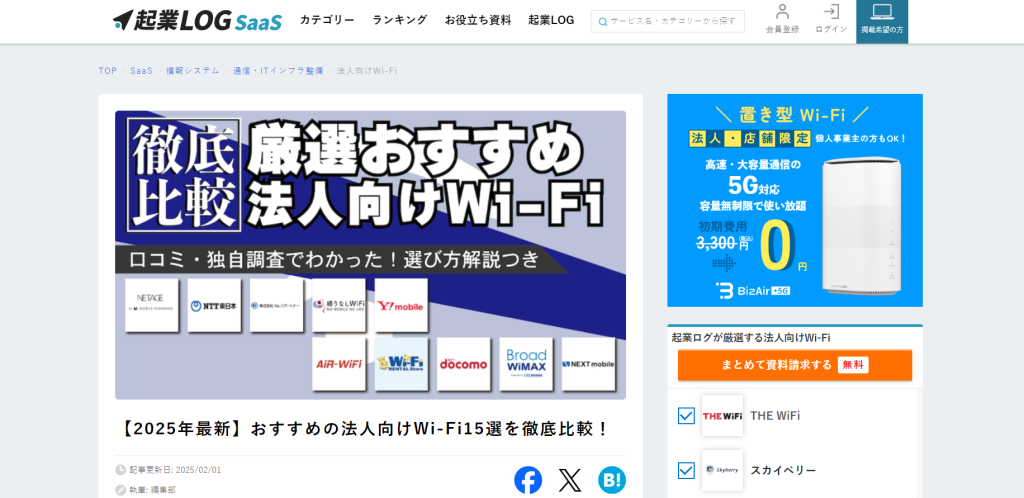Open the ランキング menu item

click(x=400, y=20)
